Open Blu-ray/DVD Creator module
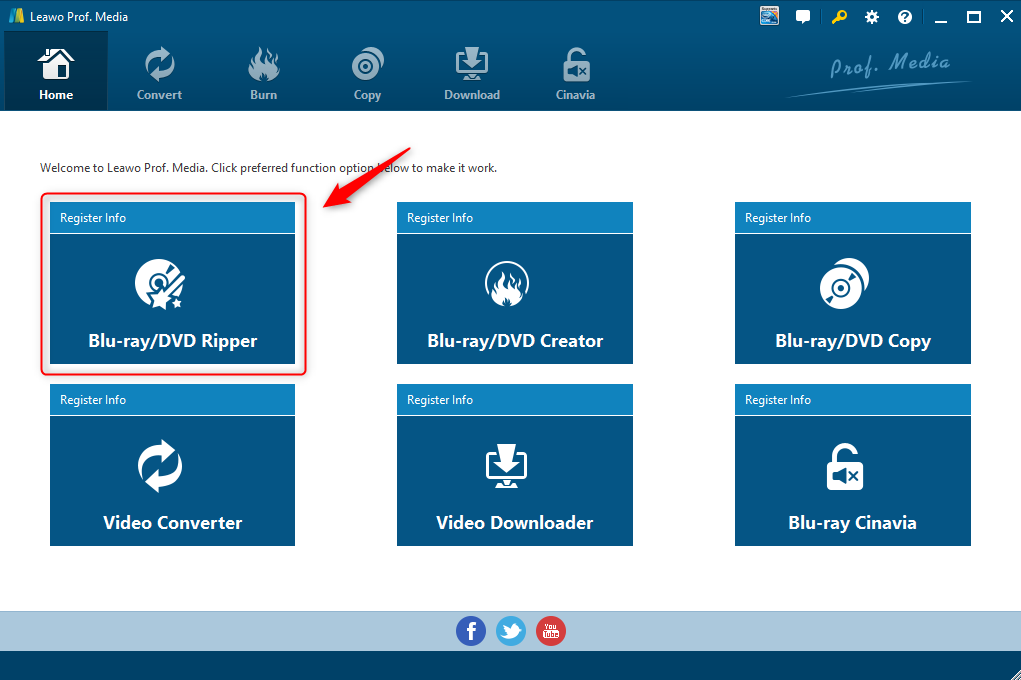Screen dimensions: 1021x680 click(515, 299)
